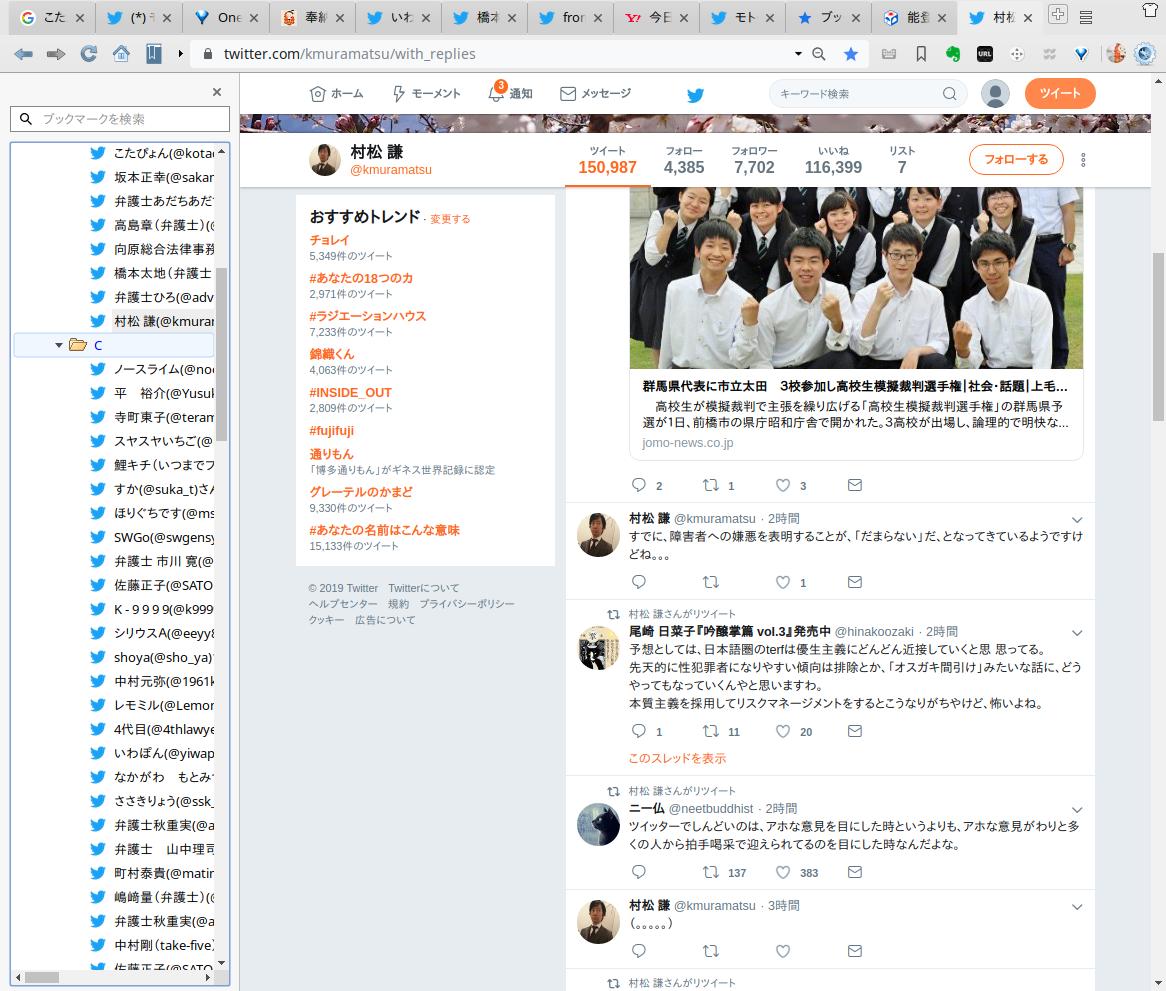Reply to the （。。。。。） tweet
The image size is (1166, 991).
tap(639, 950)
